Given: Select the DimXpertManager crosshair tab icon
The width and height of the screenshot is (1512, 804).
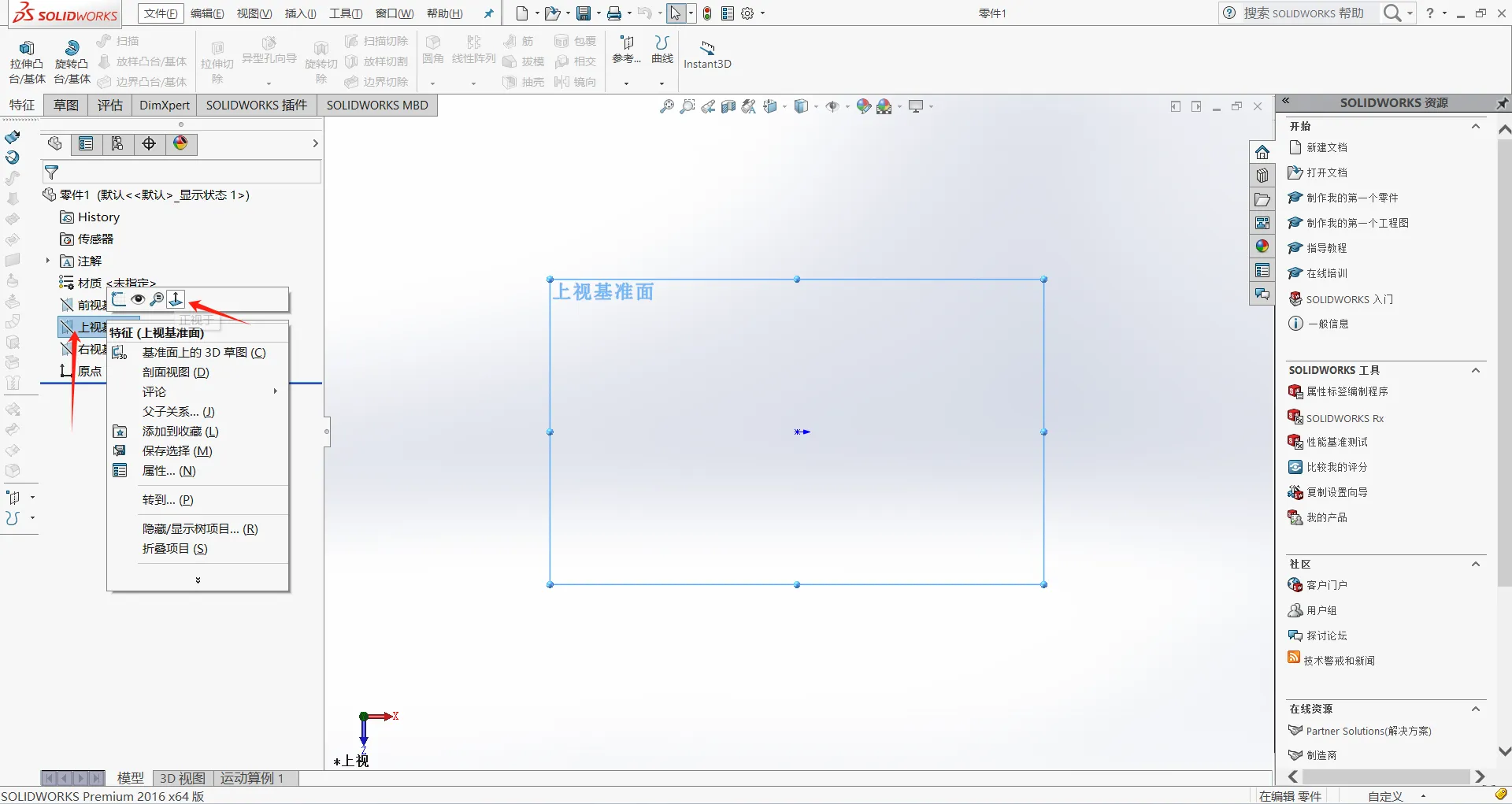Looking at the screenshot, I should pos(149,143).
